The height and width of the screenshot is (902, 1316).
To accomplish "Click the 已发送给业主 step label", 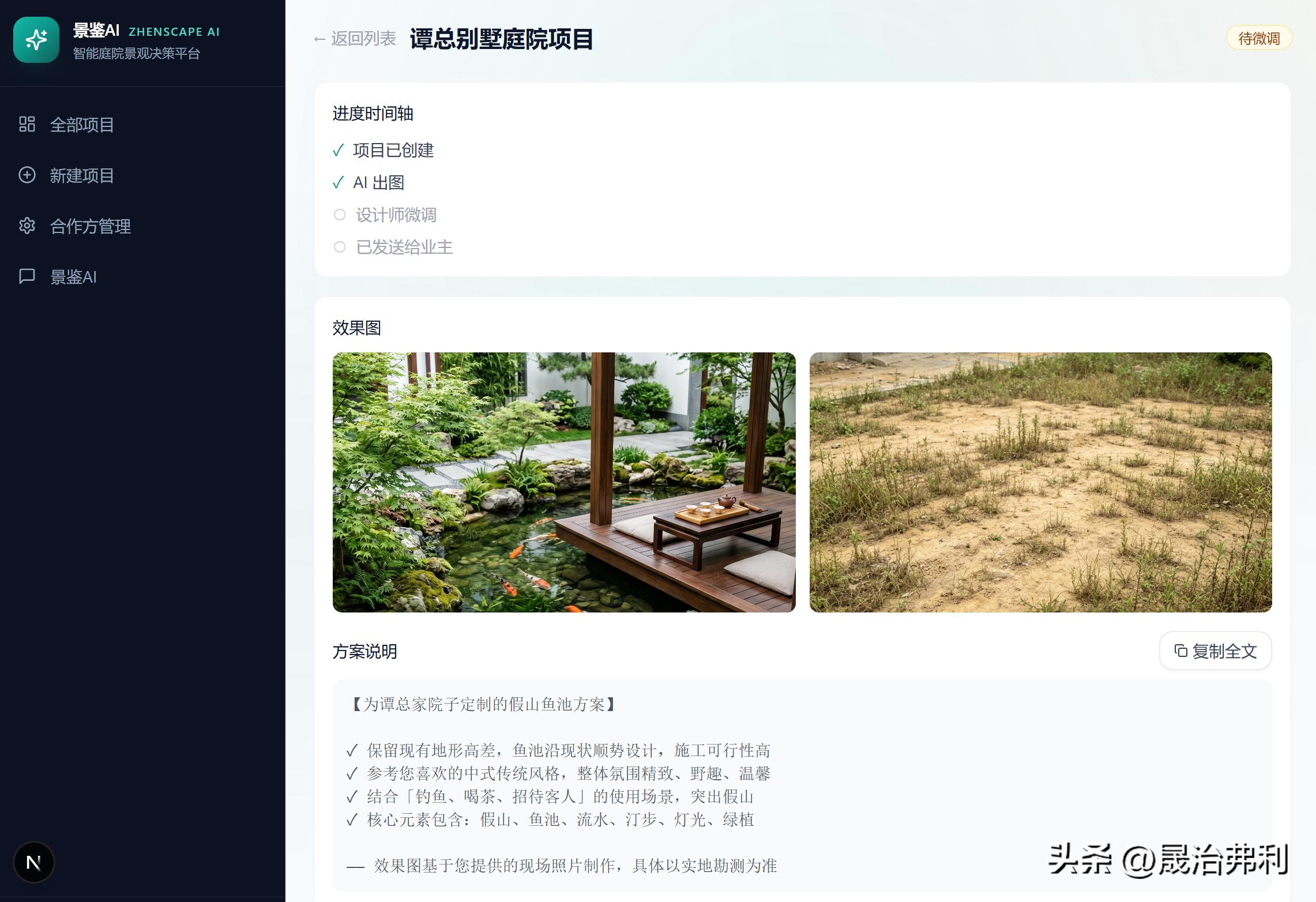I will 404,247.
